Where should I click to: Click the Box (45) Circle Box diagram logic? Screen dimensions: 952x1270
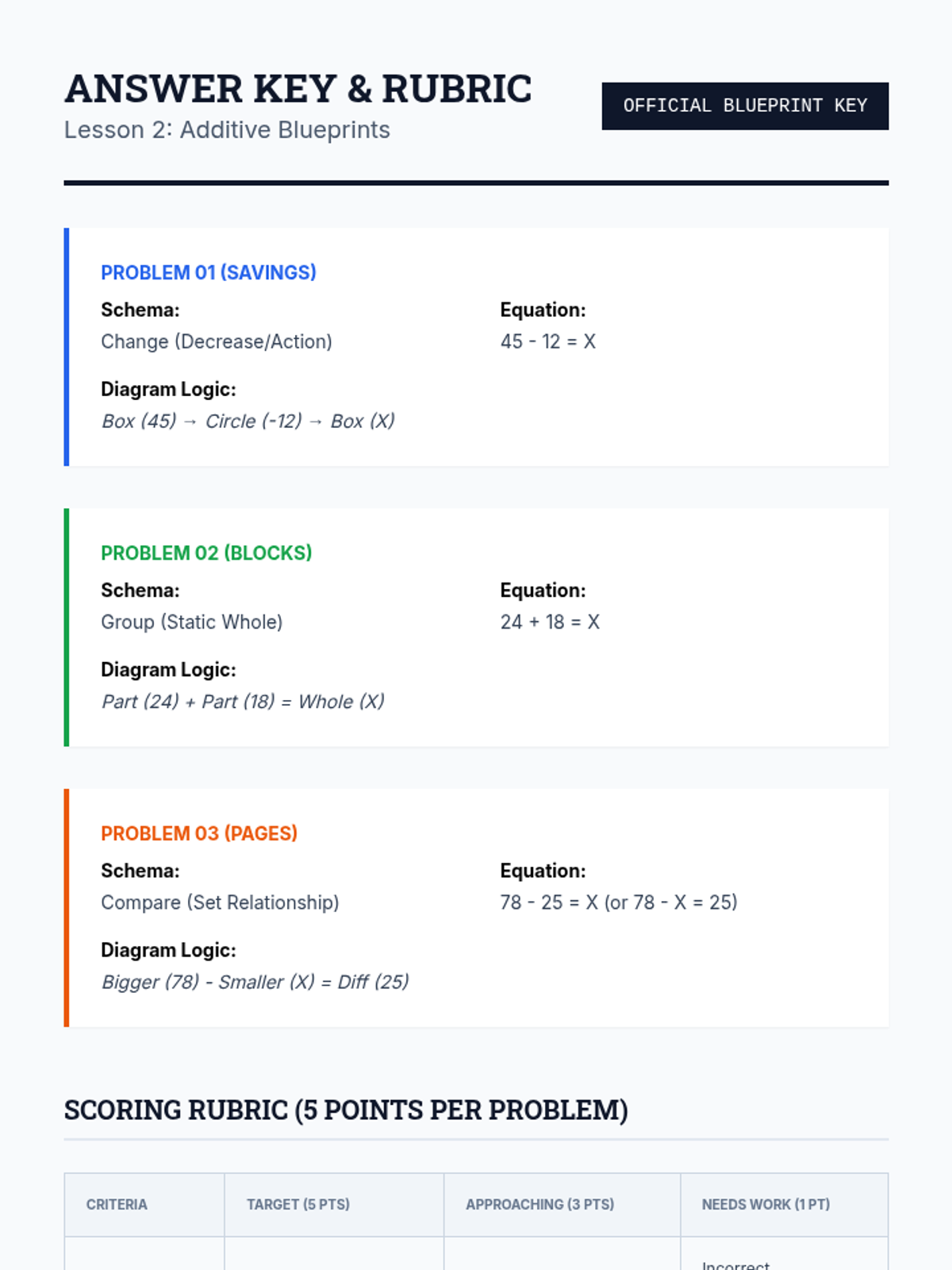point(248,421)
